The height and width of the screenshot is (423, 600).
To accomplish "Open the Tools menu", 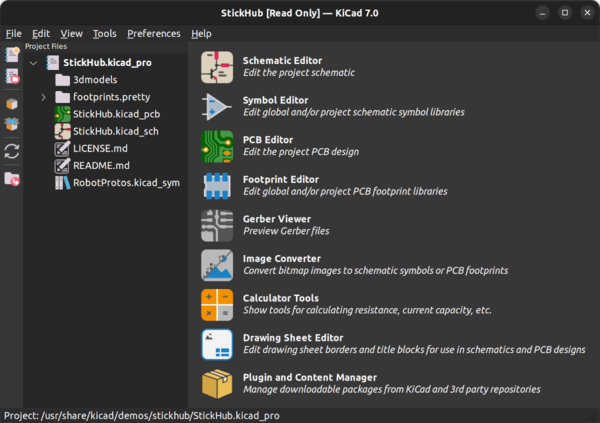I will tap(104, 33).
